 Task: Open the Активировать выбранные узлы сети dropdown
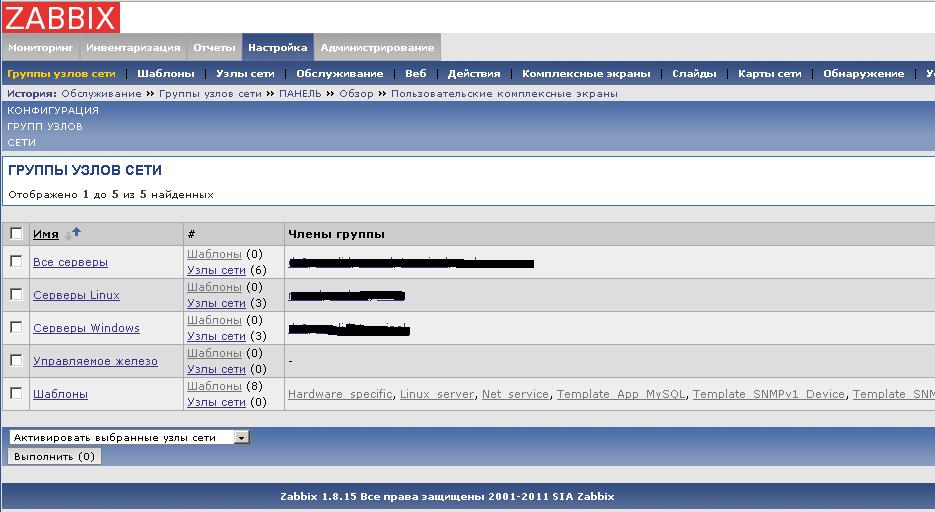point(129,437)
